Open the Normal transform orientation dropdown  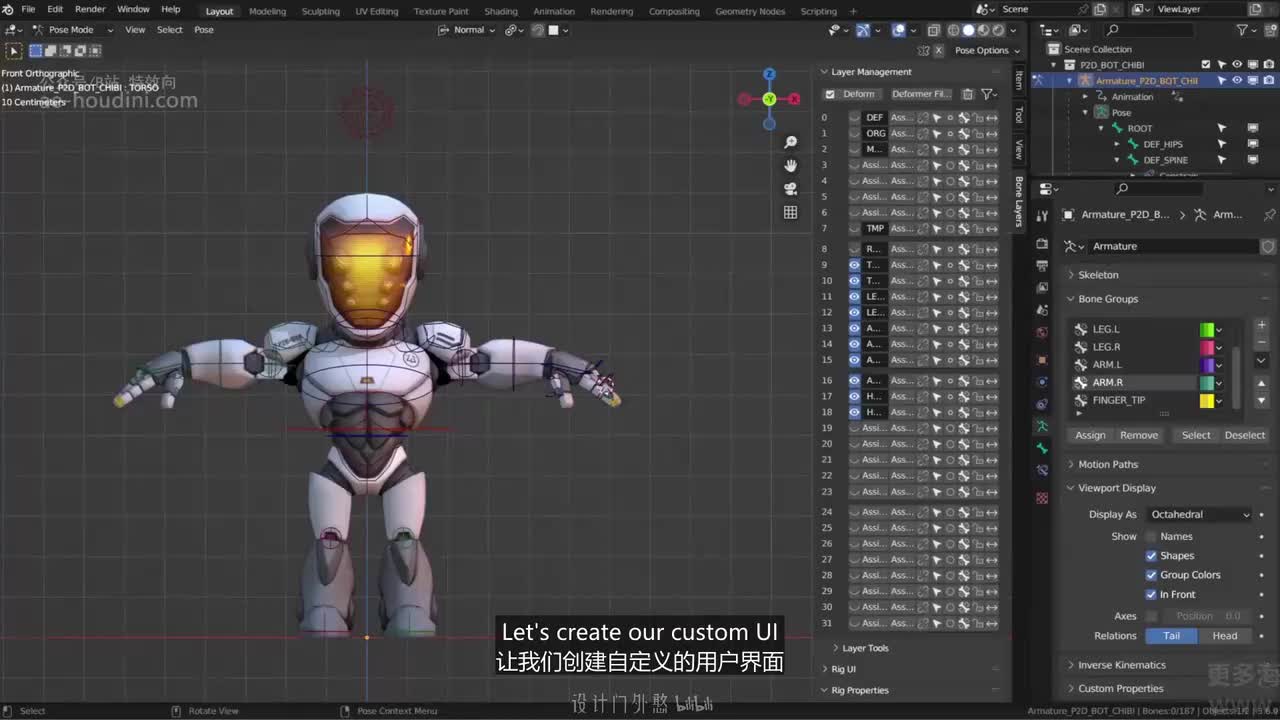467,30
